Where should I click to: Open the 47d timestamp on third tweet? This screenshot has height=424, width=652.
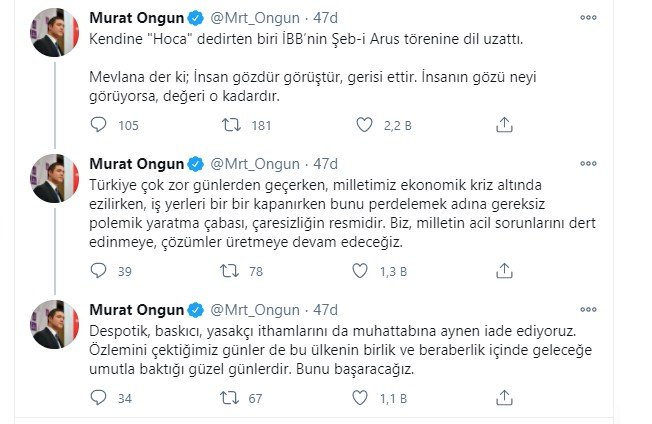[325, 310]
